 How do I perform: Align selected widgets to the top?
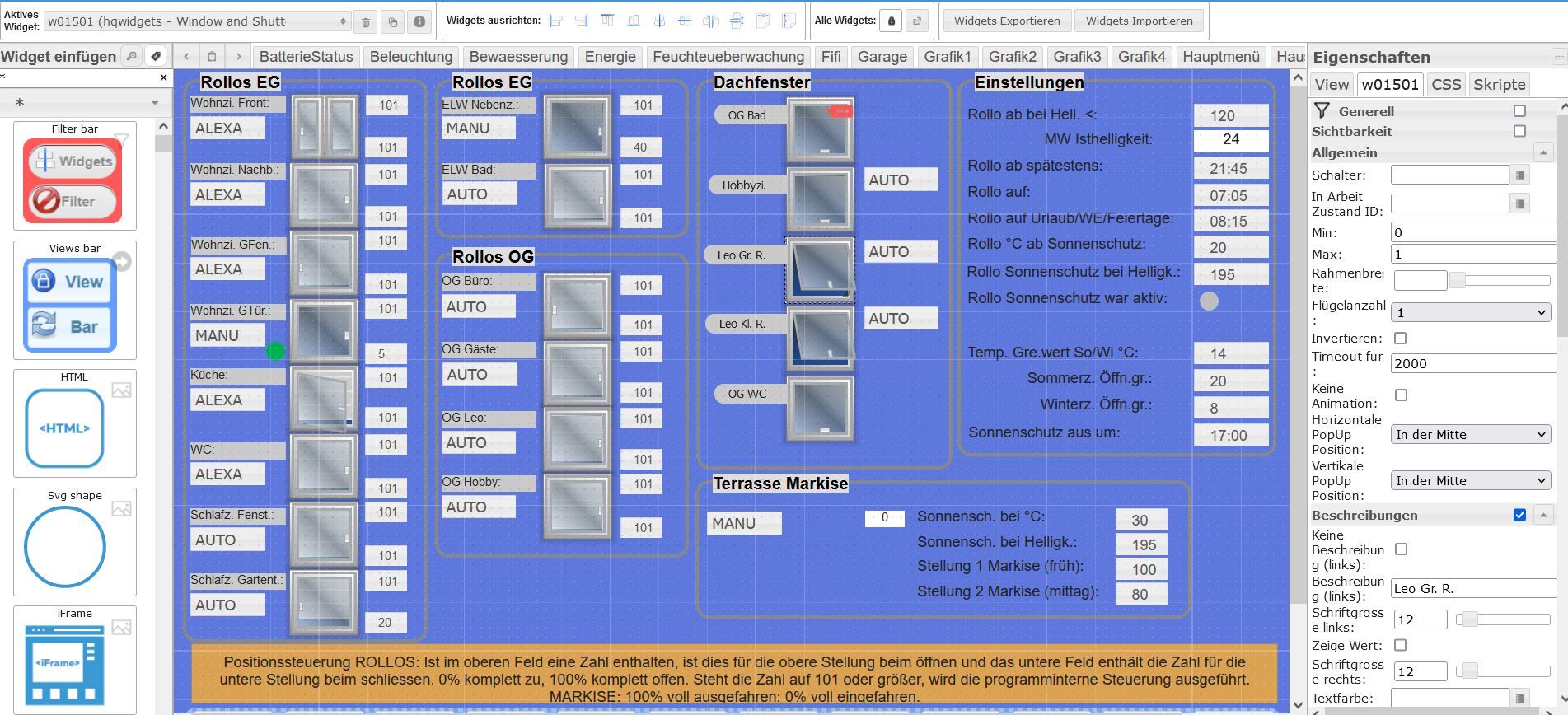click(607, 21)
